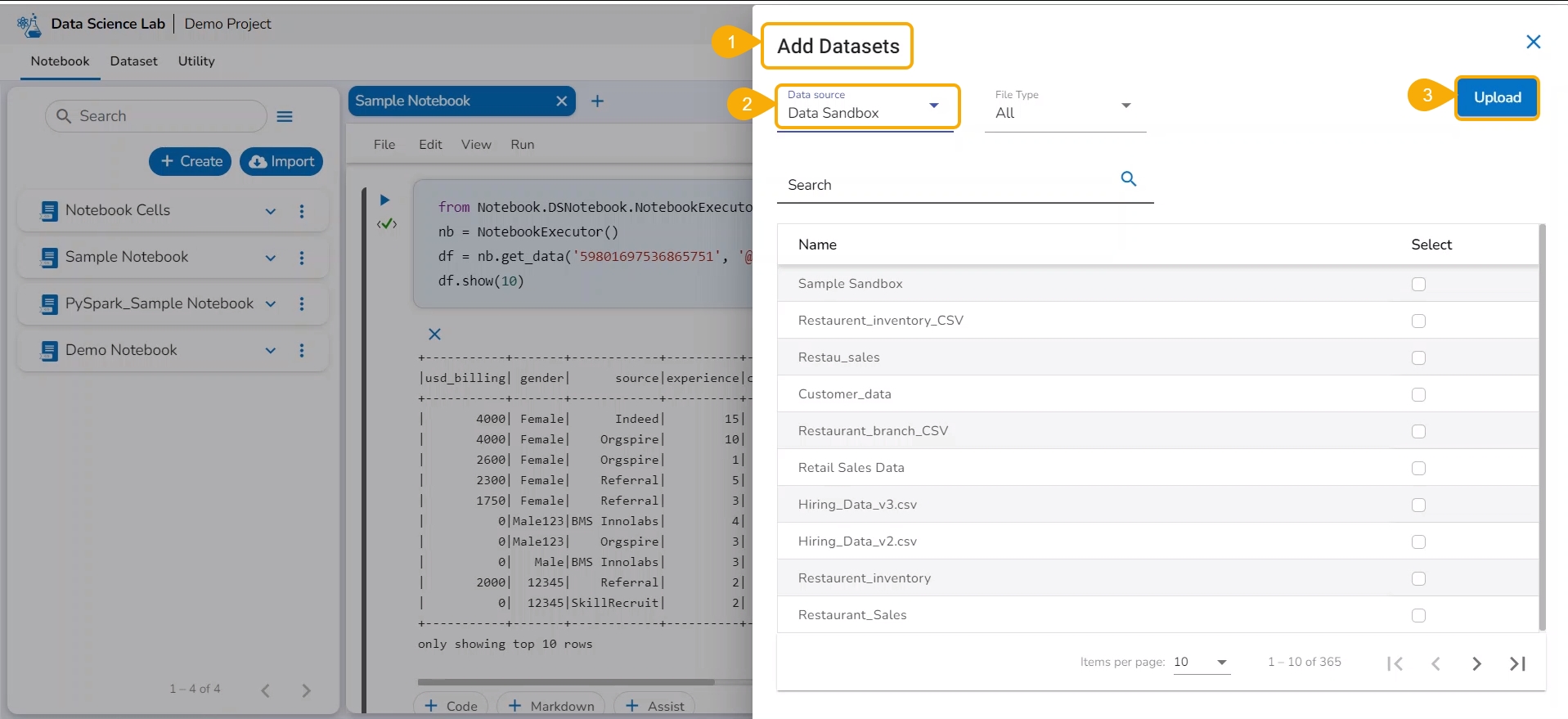Close the cell output with X icon
This screenshot has height=719, width=1568.
[434, 334]
